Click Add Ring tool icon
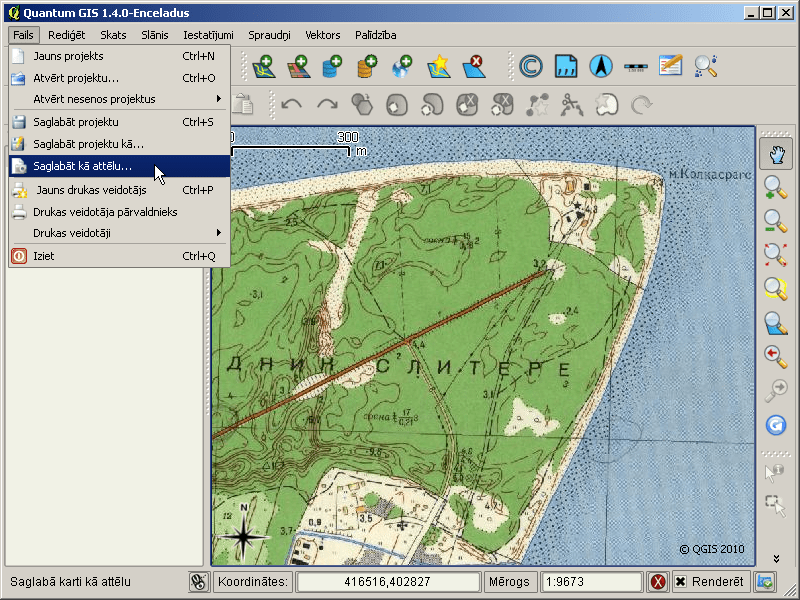This screenshot has width=800, height=600. [x=397, y=105]
